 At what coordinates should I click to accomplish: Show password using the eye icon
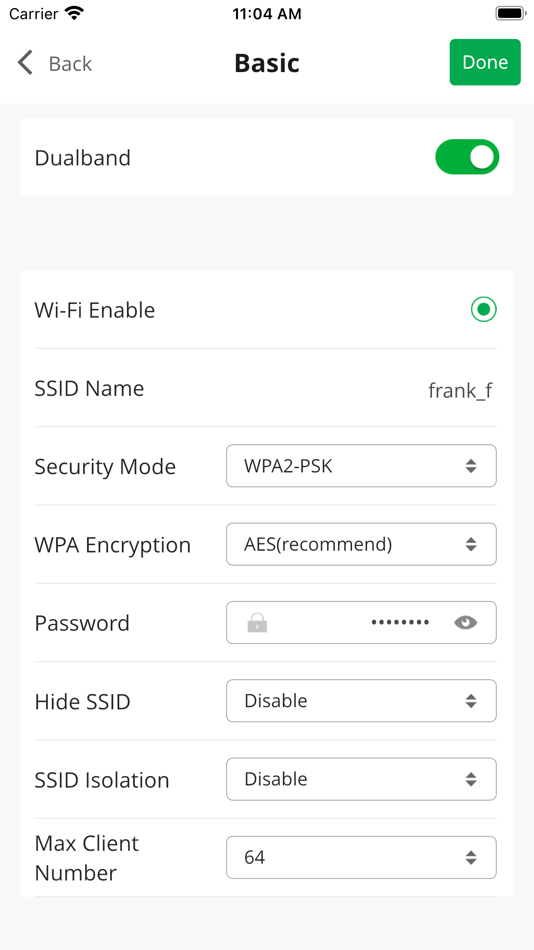466,622
